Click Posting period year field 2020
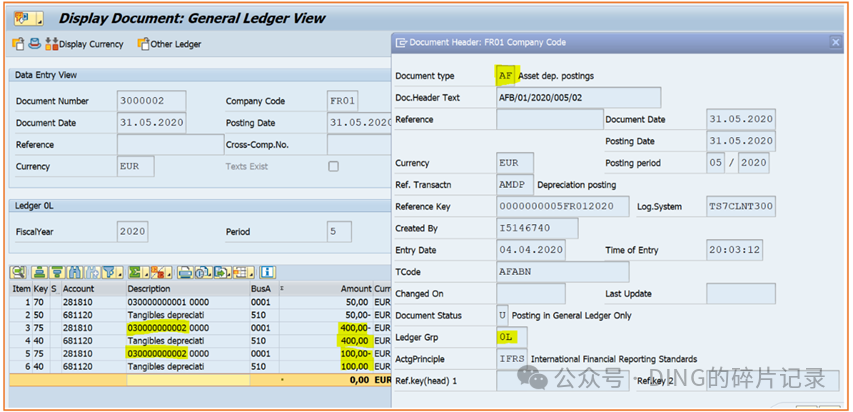The height and width of the screenshot is (412, 853). [753, 163]
